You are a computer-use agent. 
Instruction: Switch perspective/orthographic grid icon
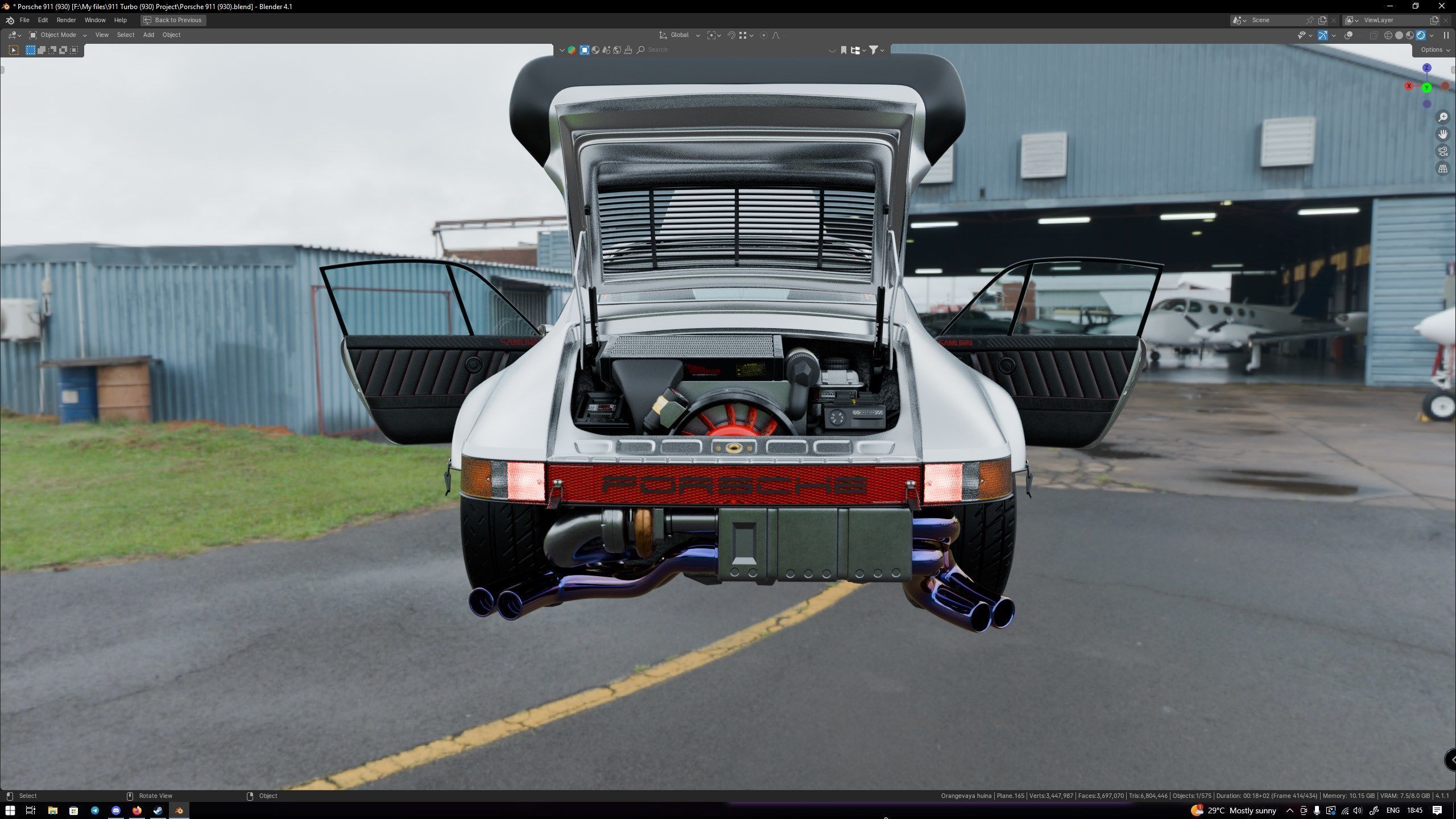tap(1443, 168)
